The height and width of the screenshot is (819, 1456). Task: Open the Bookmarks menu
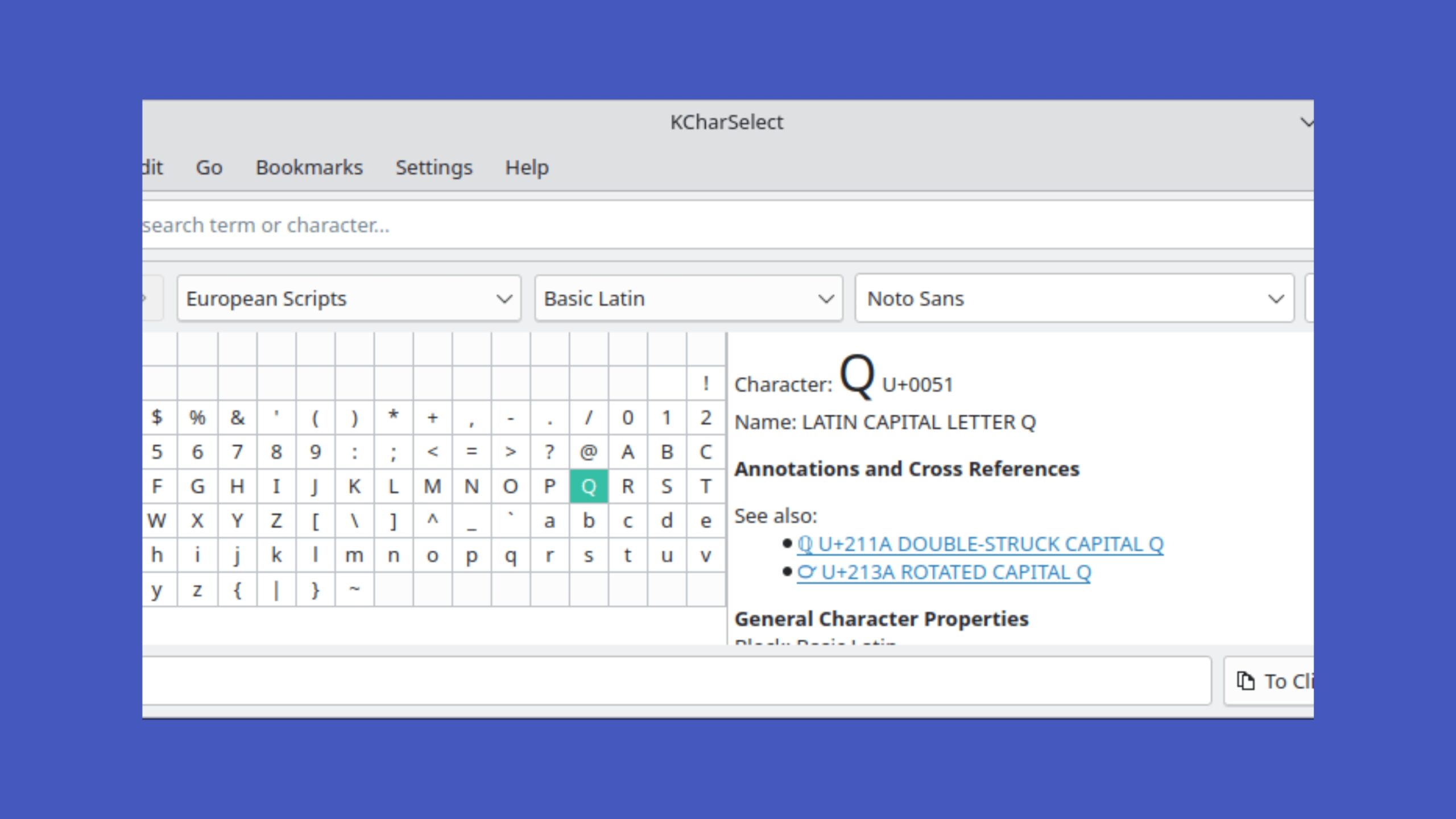309,167
